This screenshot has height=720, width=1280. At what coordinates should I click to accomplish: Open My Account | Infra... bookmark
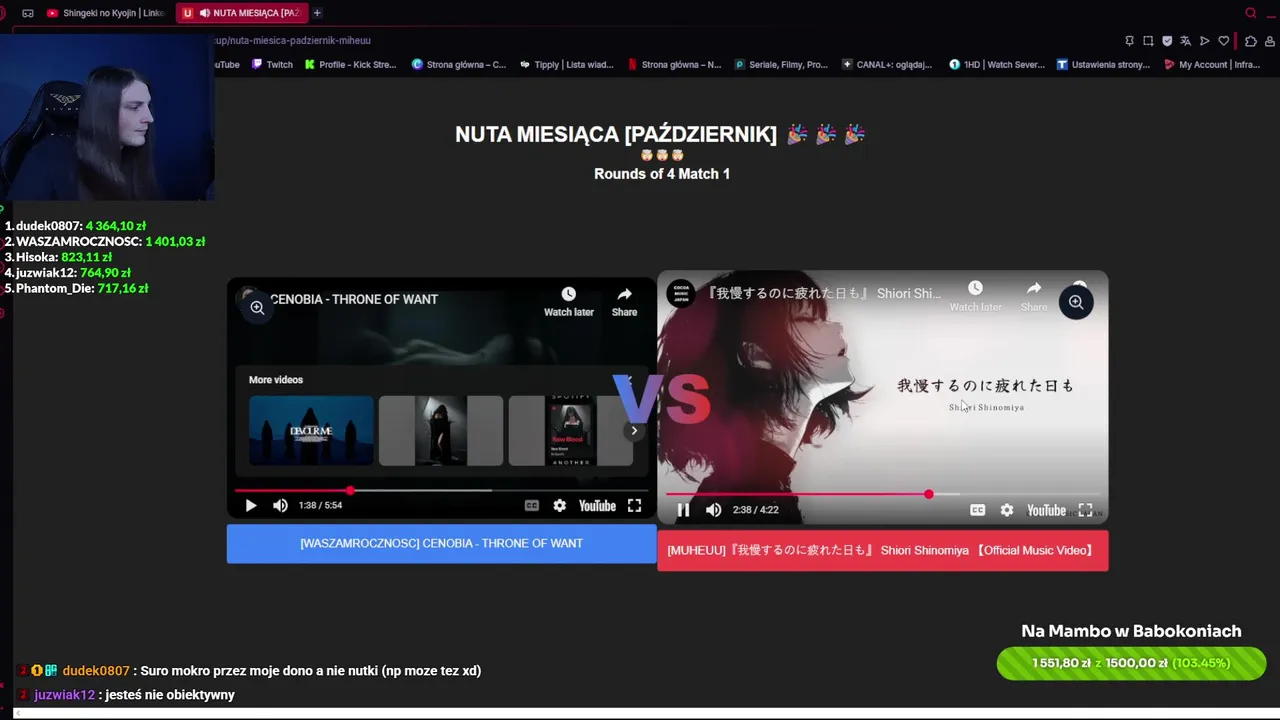(1211, 64)
